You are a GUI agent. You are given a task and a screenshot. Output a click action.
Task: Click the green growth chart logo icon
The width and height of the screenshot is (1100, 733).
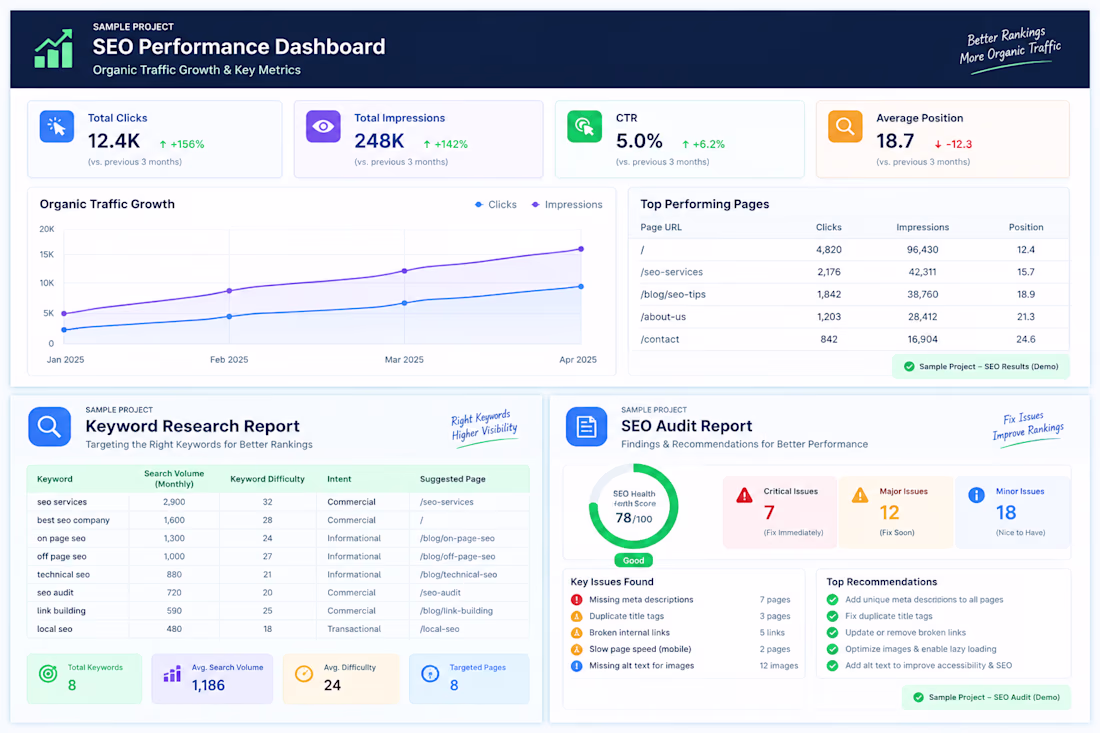pos(54,48)
